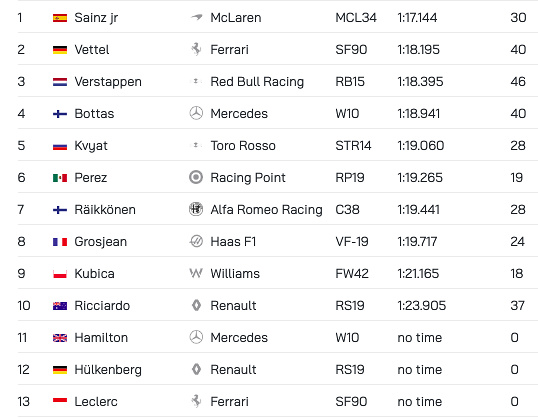
Task: Click the Racing Point circular logo
Action: [x=196, y=177]
